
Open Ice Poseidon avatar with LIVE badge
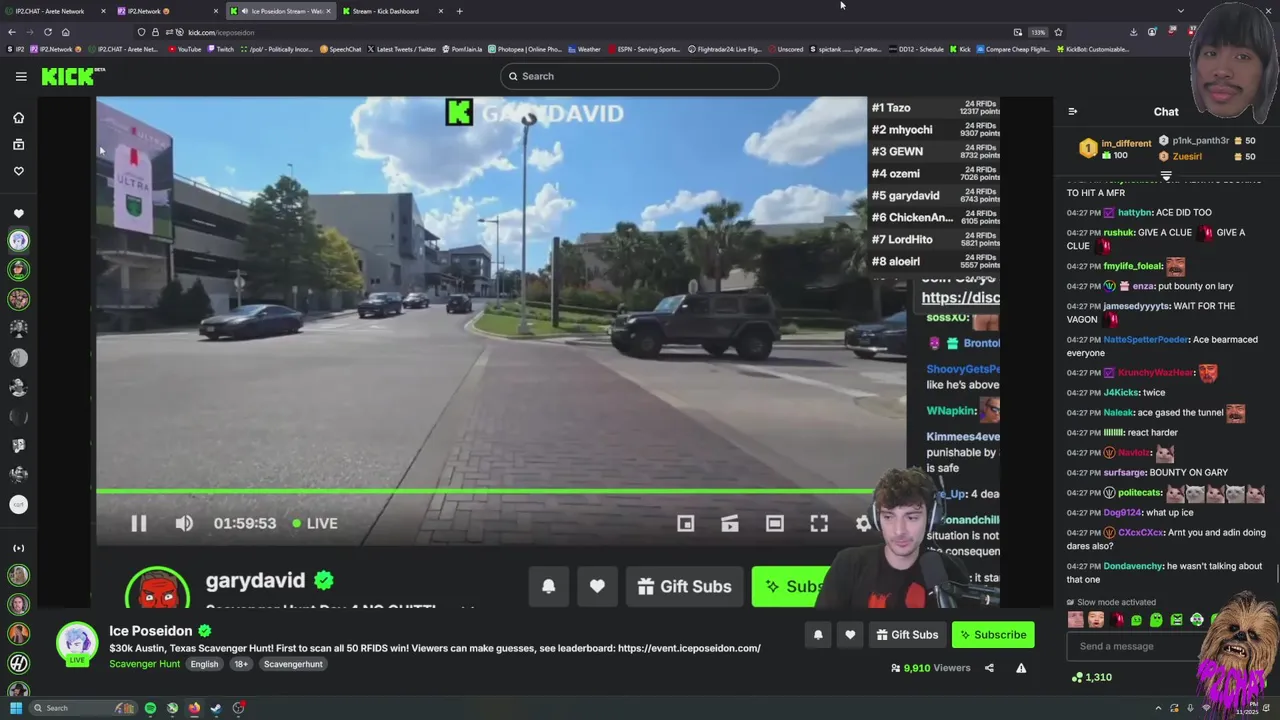pos(77,644)
